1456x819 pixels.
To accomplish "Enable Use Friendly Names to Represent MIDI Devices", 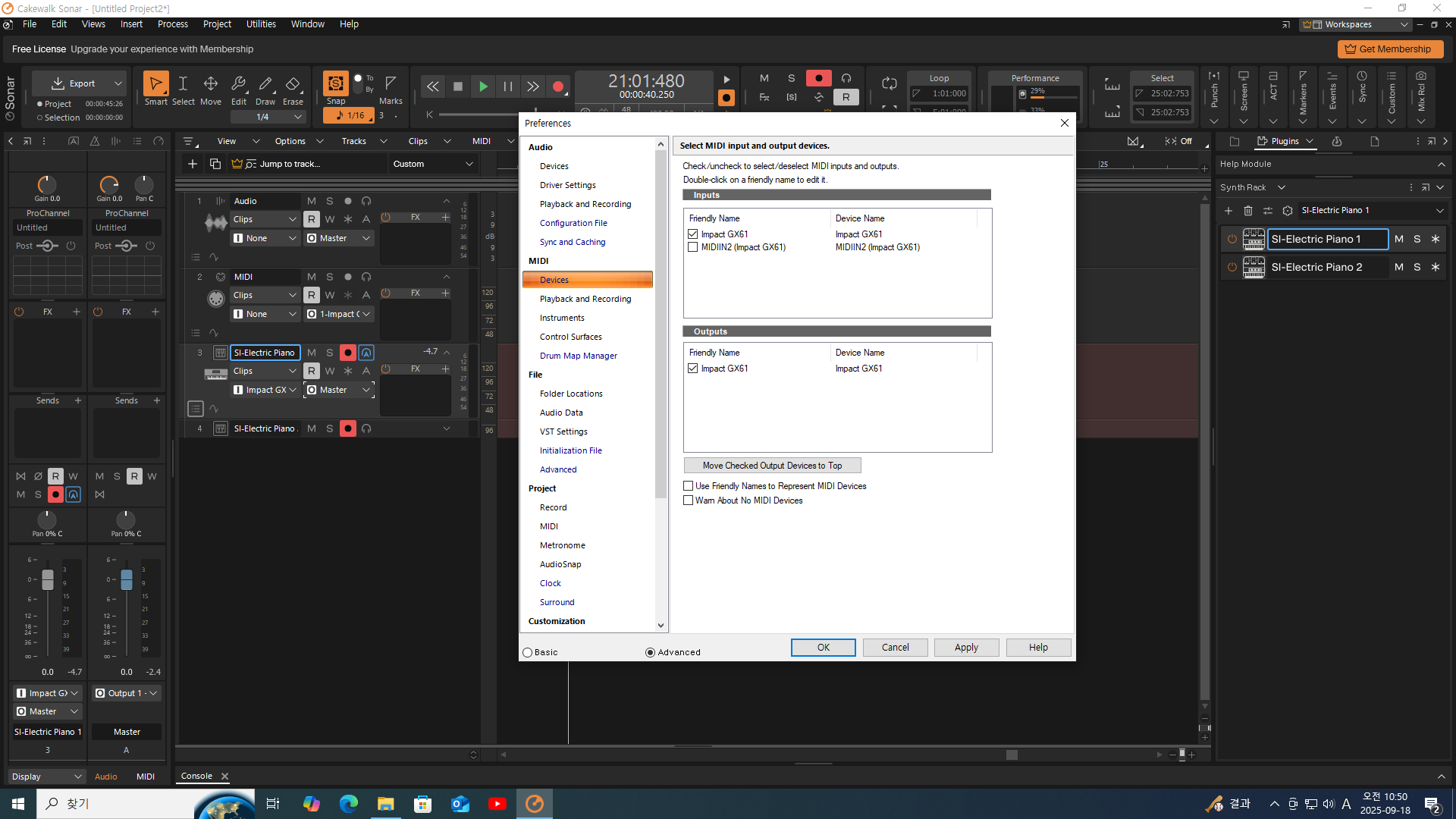I will point(689,486).
